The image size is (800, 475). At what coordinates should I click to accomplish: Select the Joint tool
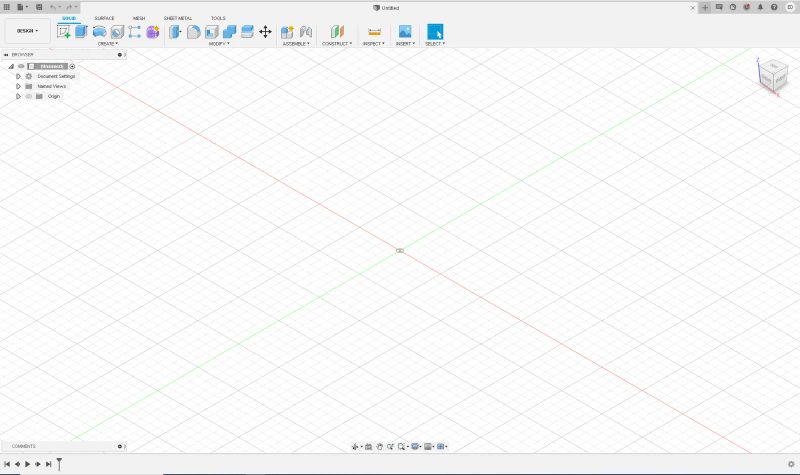click(306, 32)
